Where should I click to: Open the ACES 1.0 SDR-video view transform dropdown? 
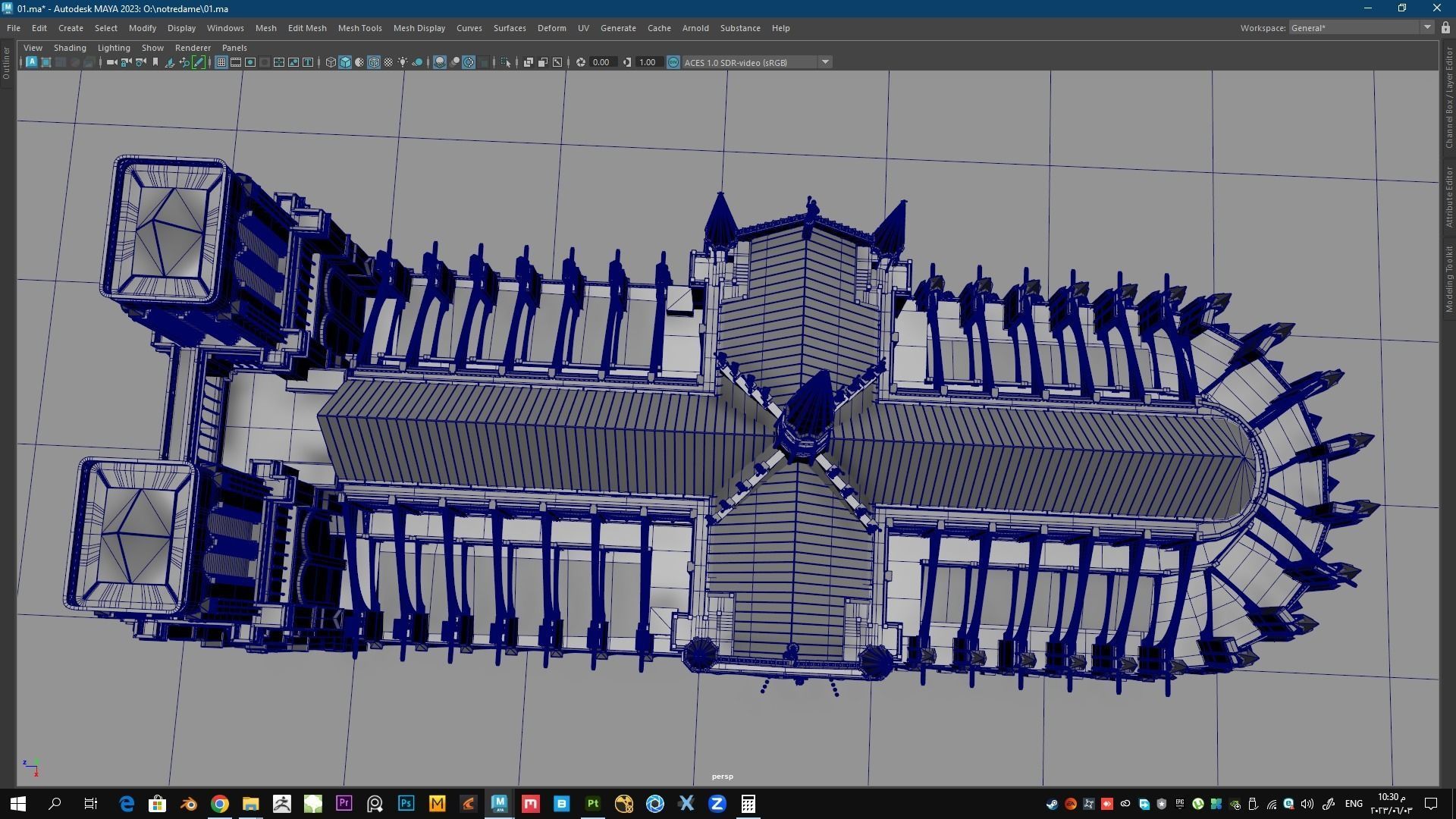(757, 62)
